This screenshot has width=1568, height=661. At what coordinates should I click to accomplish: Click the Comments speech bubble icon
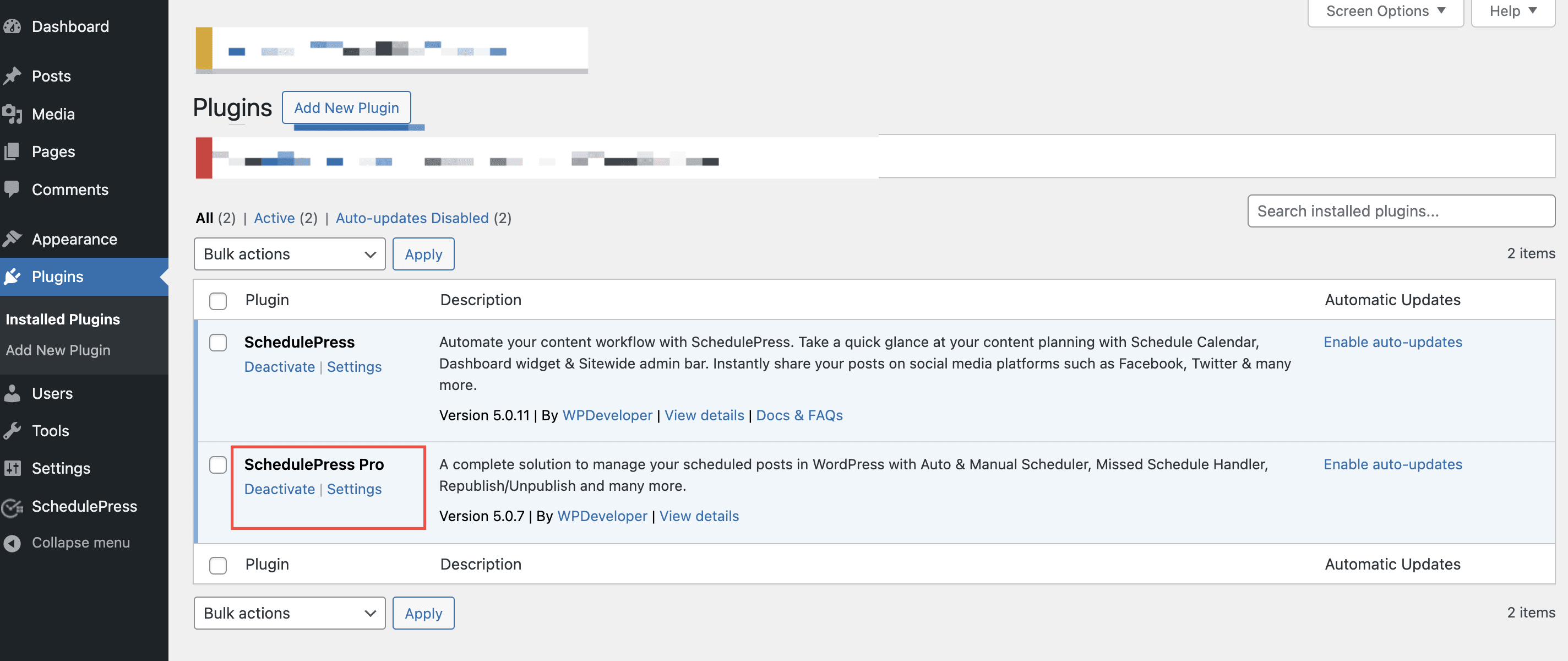(x=12, y=189)
